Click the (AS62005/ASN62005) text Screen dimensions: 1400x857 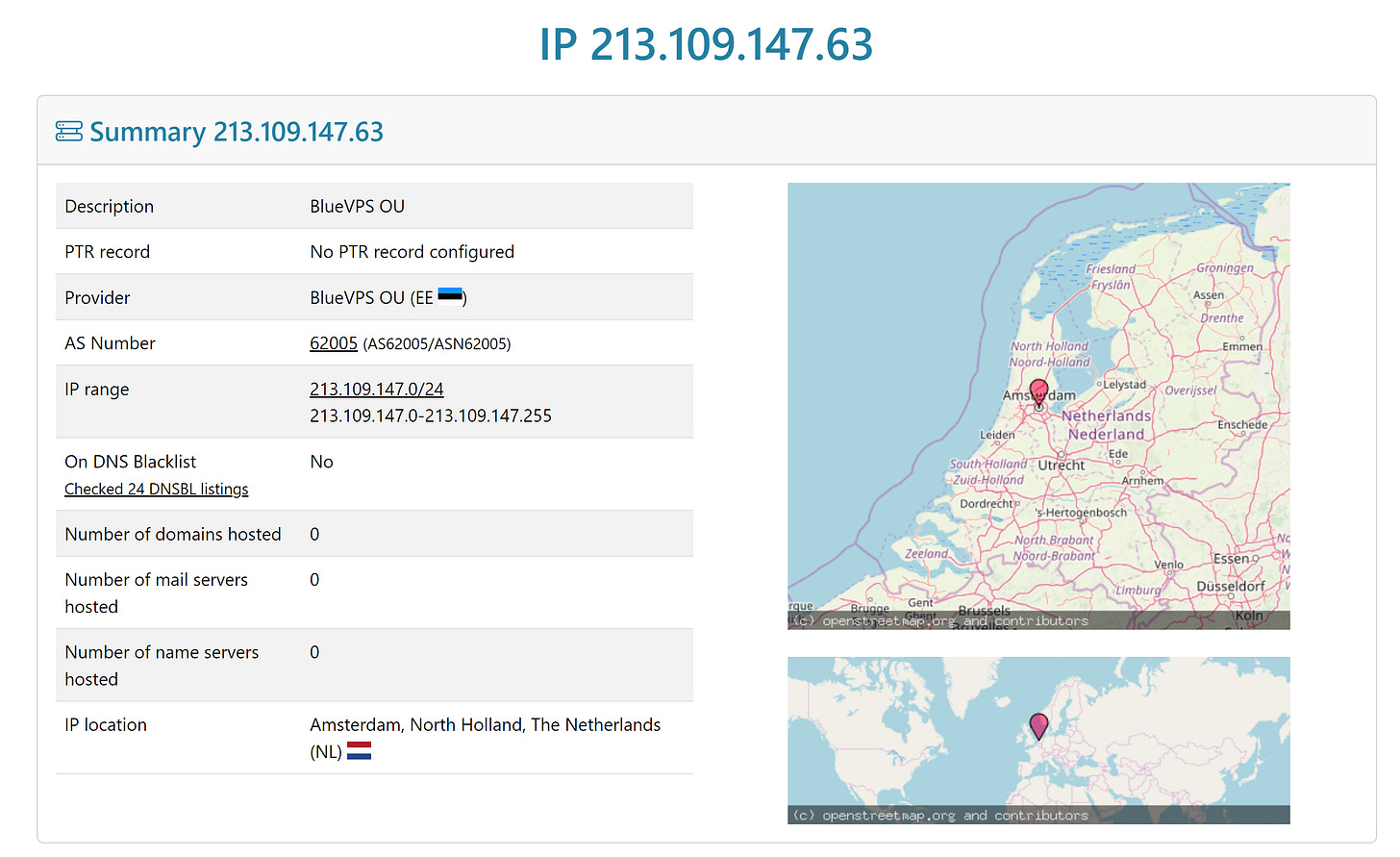click(437, 344)
